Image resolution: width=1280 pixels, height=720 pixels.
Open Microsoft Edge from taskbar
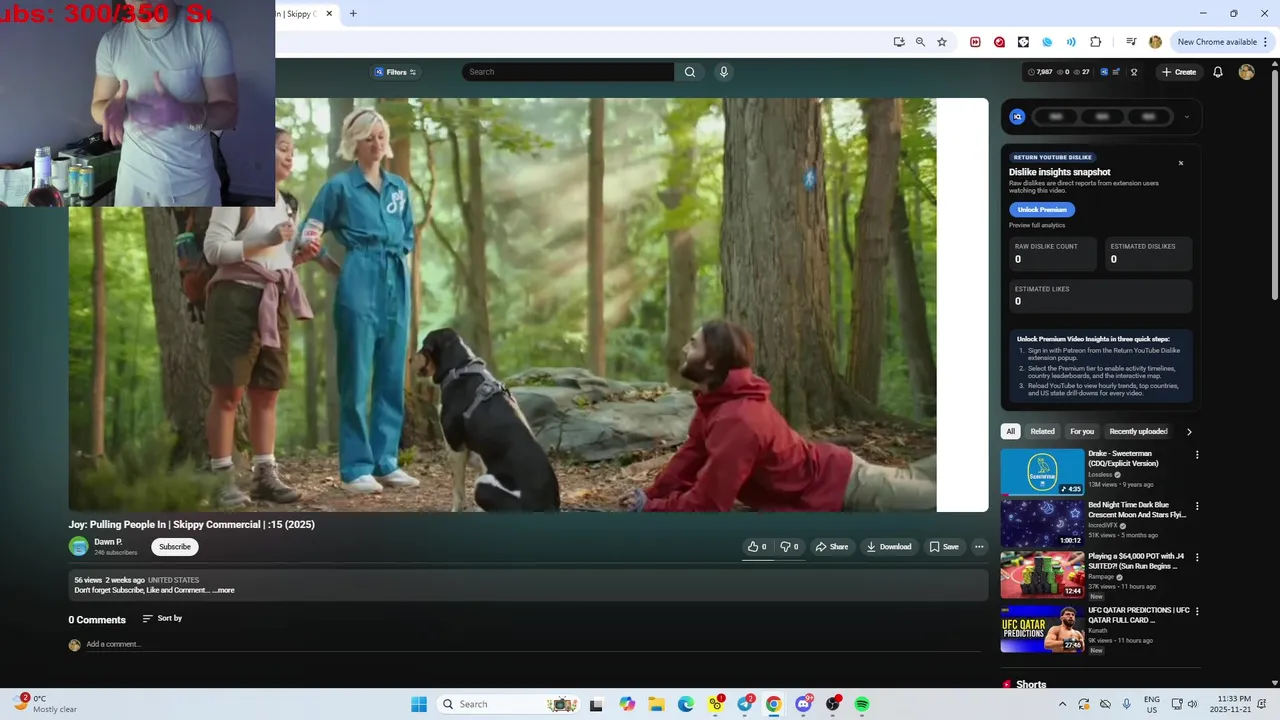(686, 704)
